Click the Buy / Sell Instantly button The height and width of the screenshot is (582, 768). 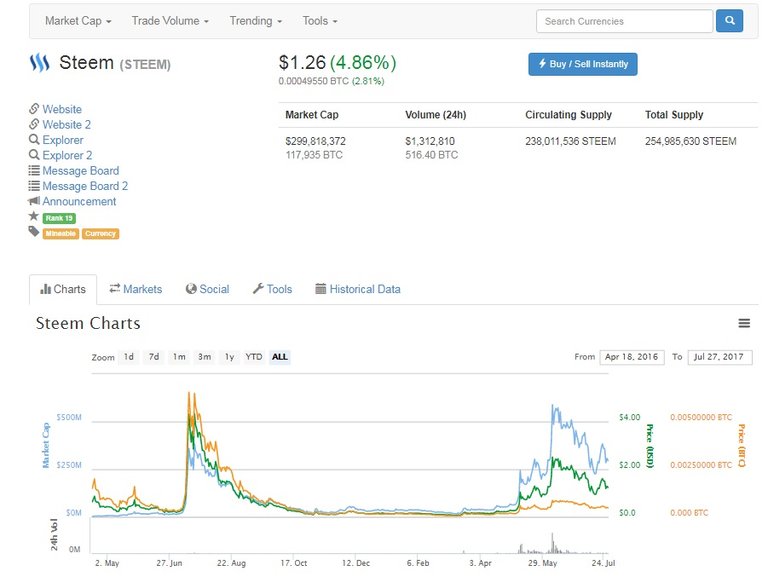583,64
